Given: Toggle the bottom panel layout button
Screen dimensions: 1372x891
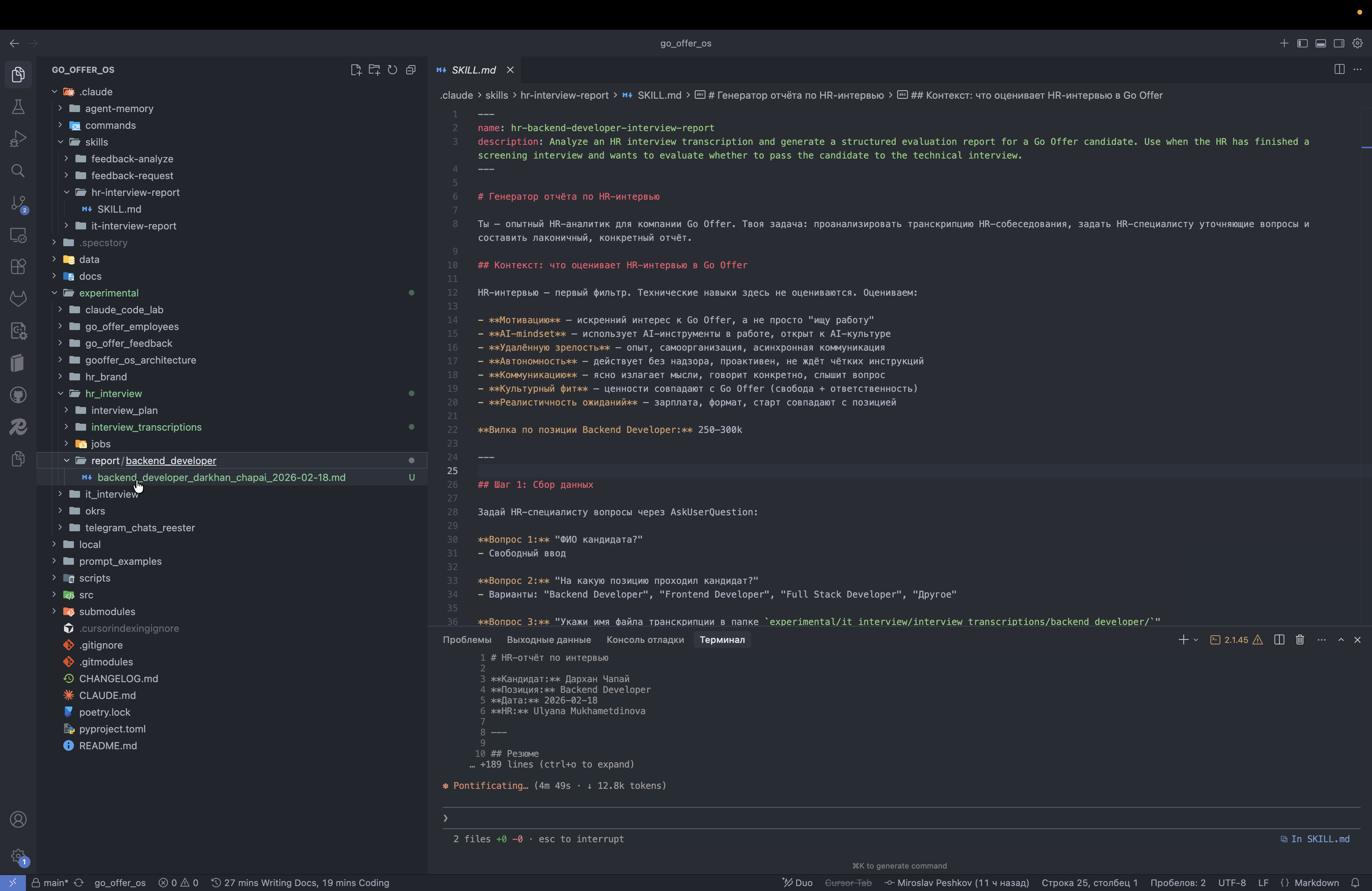Looking at the screenshot, I should [1321, 43].
